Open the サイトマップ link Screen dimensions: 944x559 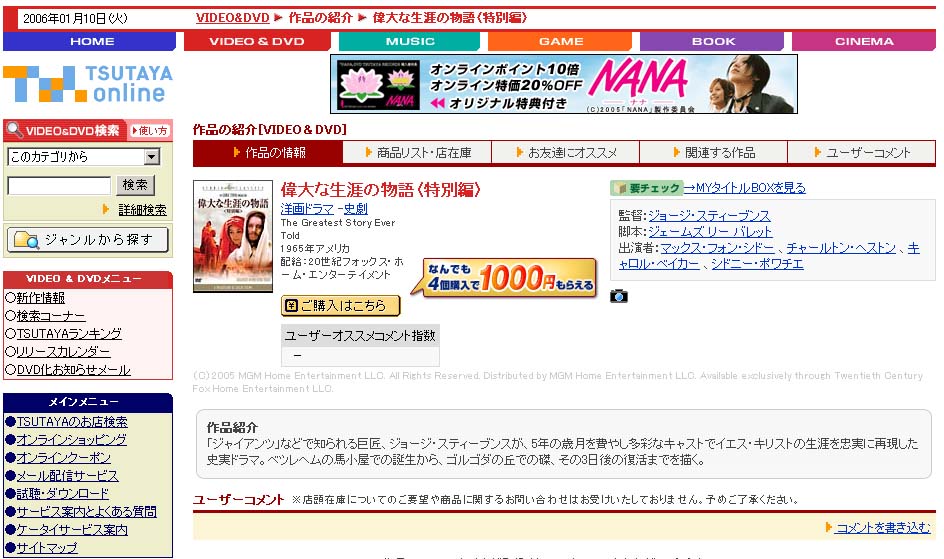47,548
